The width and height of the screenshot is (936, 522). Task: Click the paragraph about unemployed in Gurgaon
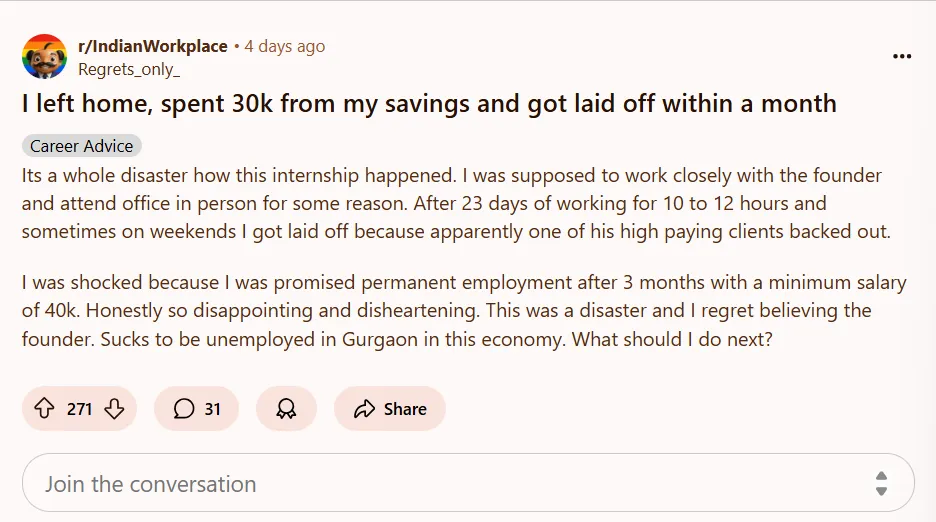coord(464,311)
